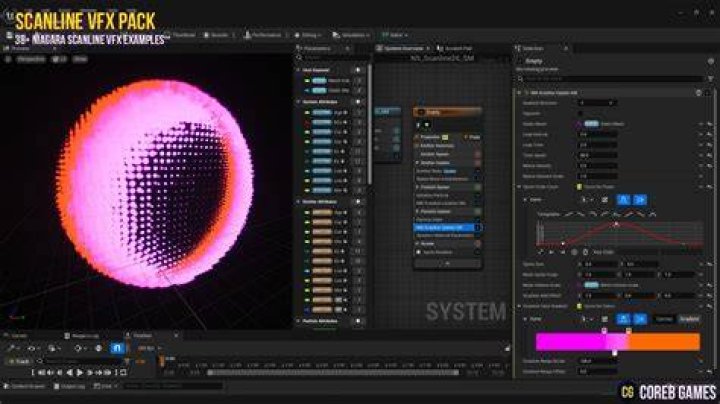Viewport: 720px width, 404px height.
Task: Collapse the Emitter Attributes section
Action: [298, 202]
